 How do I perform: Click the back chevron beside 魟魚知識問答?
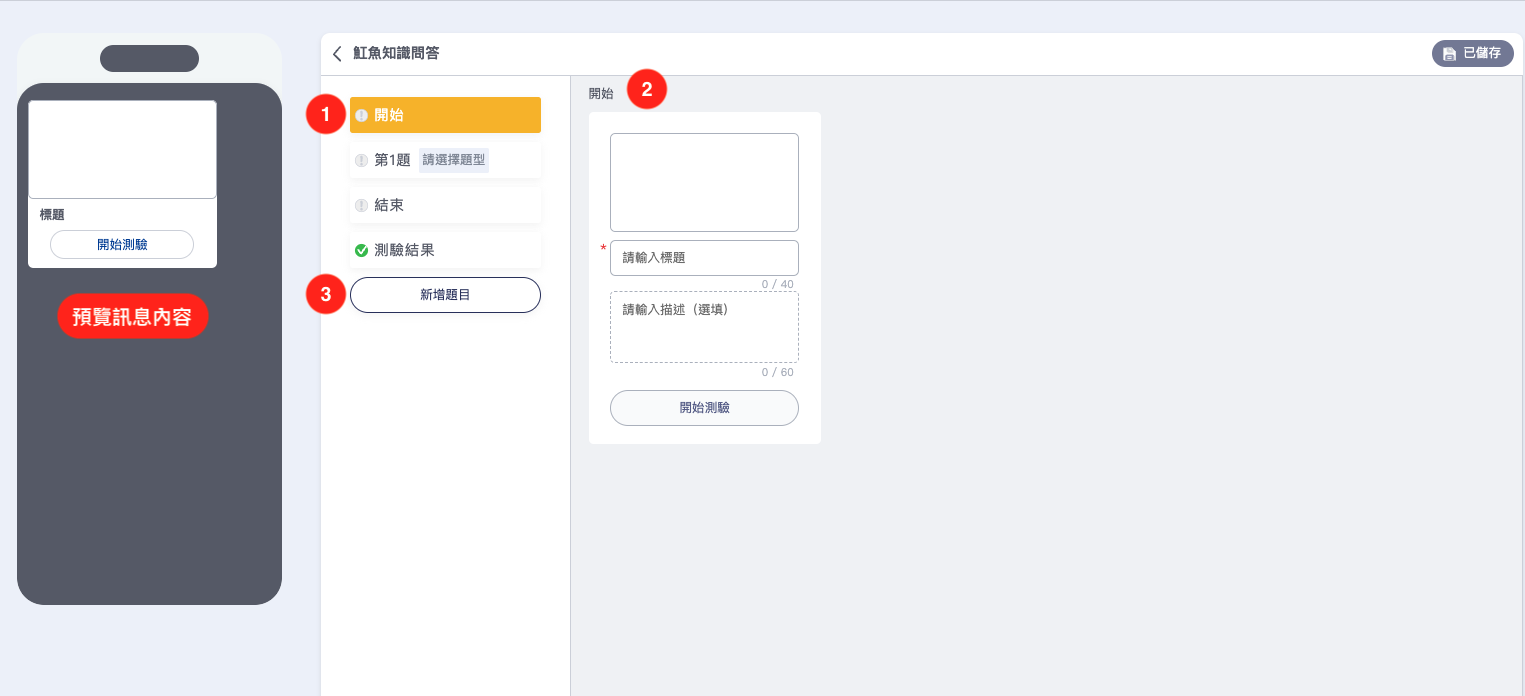(x=337, y=54)
